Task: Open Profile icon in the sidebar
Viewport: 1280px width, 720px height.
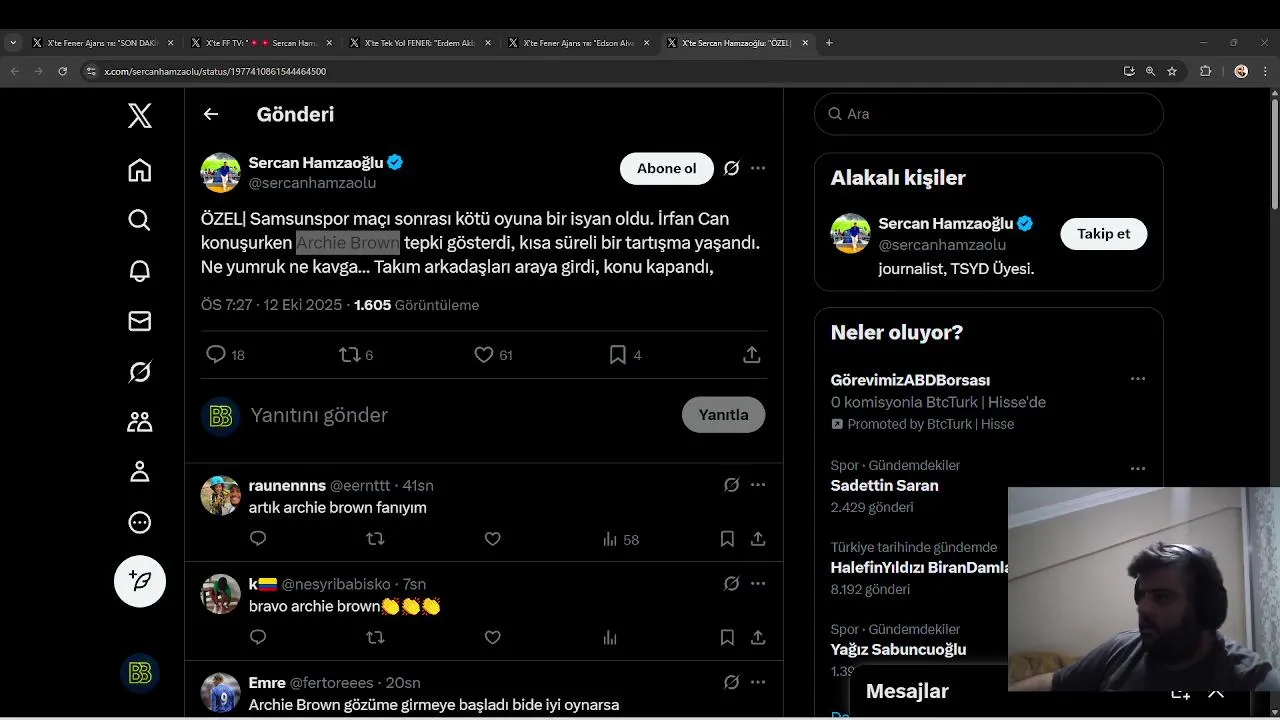Action: [x=140, y=472]
